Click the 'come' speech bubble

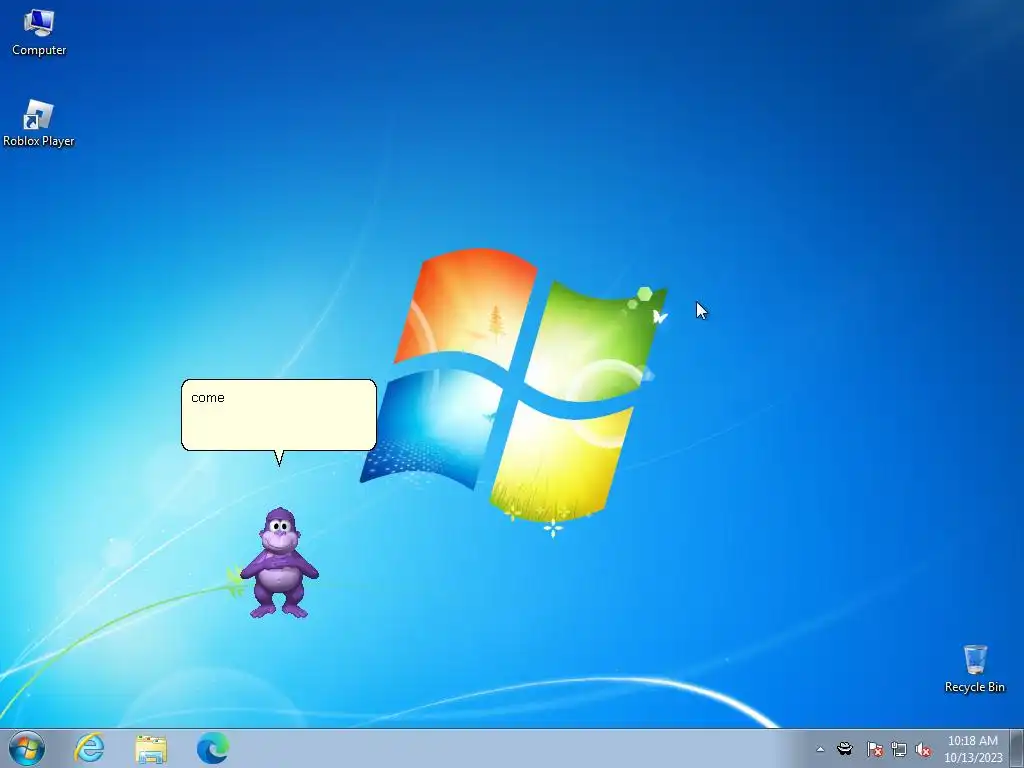click(x=279, y=415)
